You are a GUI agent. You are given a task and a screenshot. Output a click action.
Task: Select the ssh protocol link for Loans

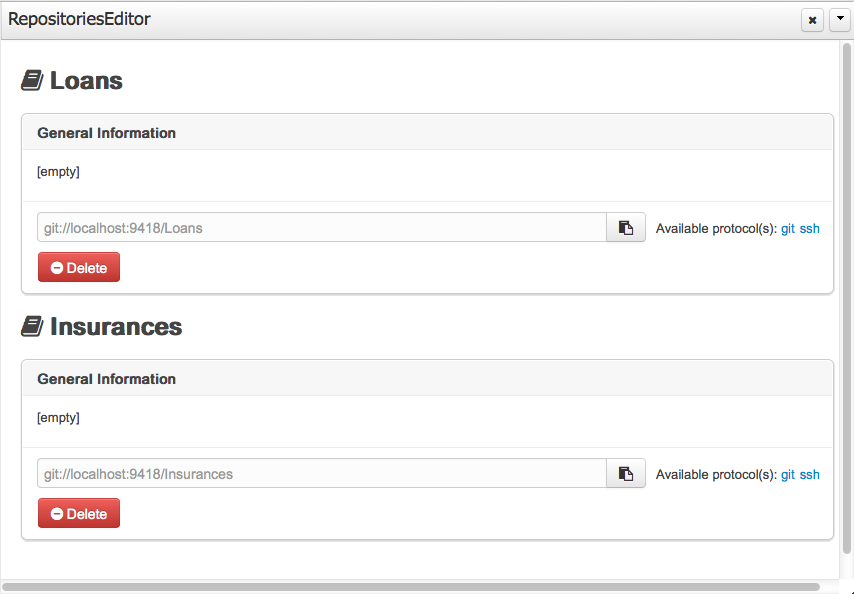click(809, 229)
